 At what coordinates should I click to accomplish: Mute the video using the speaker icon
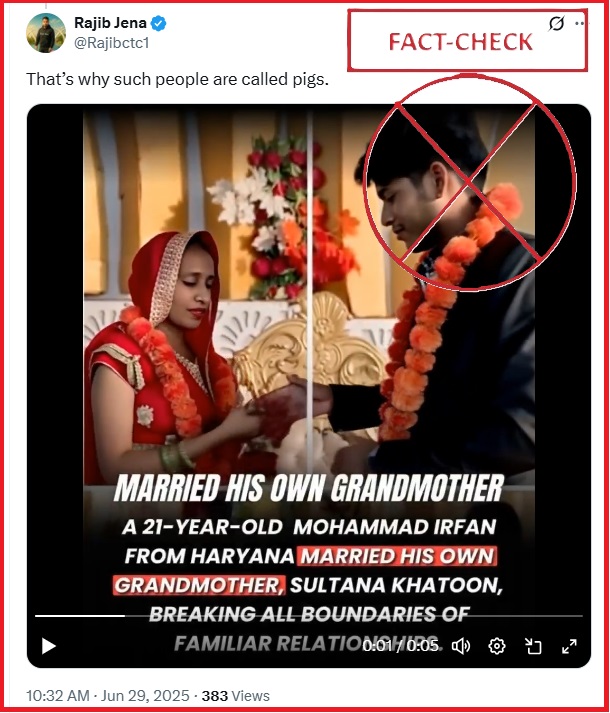point(460,646)
